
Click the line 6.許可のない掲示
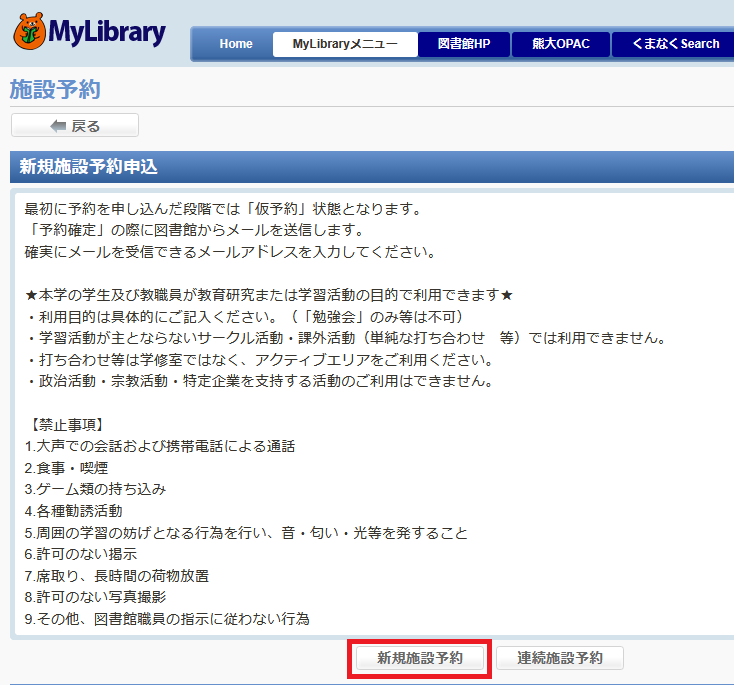click(81, 554)
